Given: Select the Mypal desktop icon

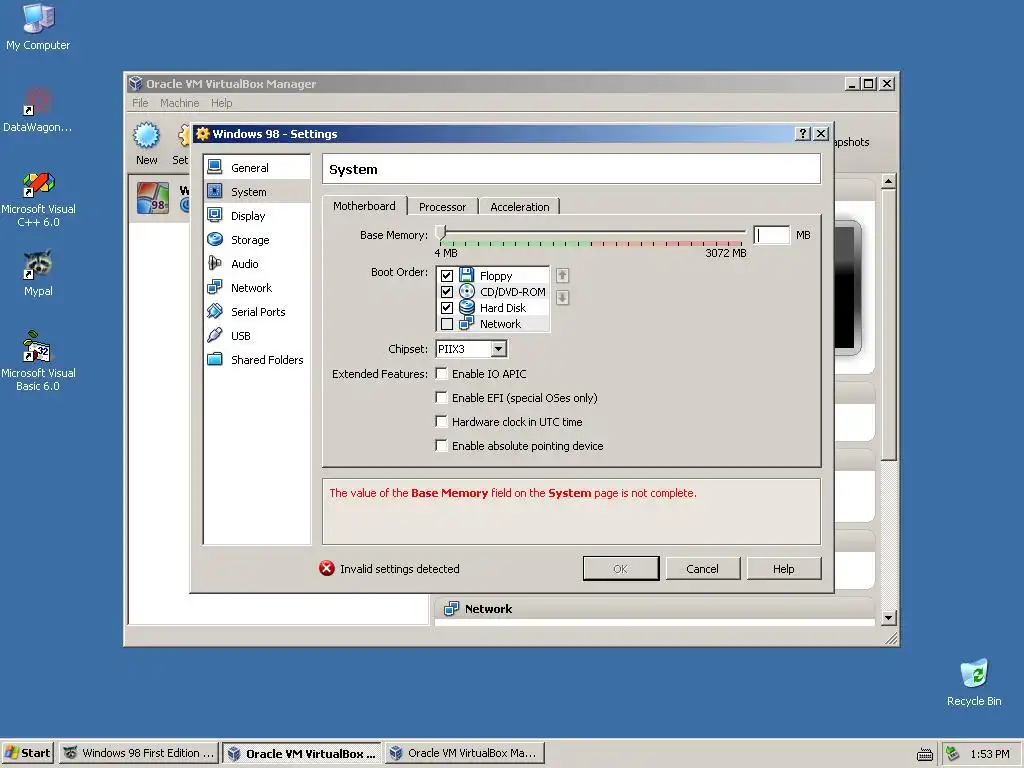Looking at the screenshot, I should pos(38,273).
